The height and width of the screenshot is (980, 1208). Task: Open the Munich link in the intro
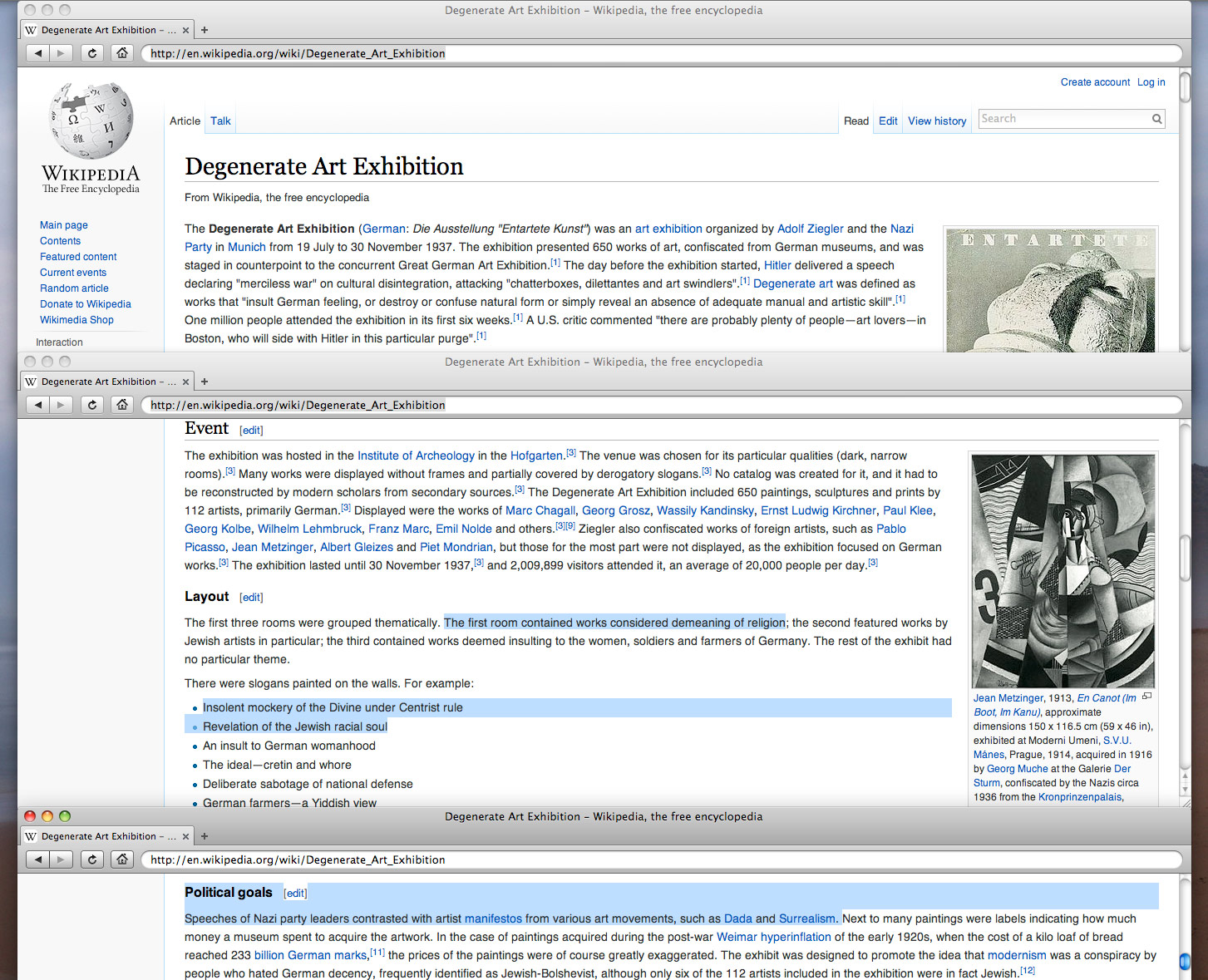(247, 247)
